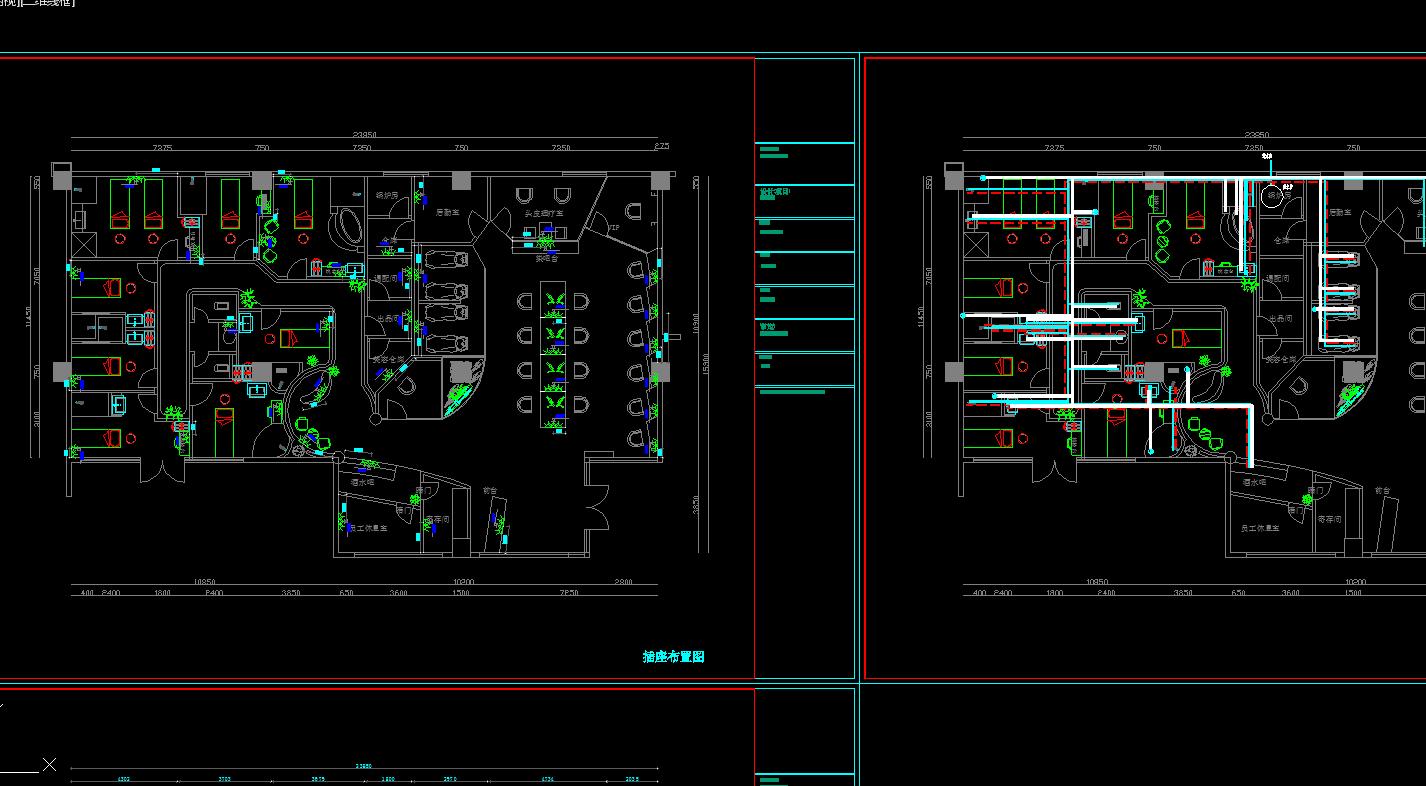
Task: Select 员工休息室 label in socket layout plan
Action: [x=367, y=528]
